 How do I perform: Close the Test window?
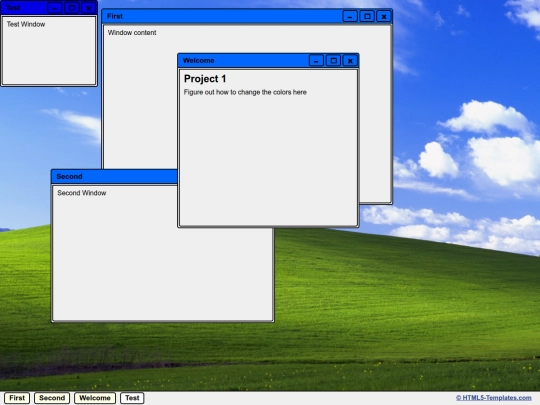click(89, 8)
